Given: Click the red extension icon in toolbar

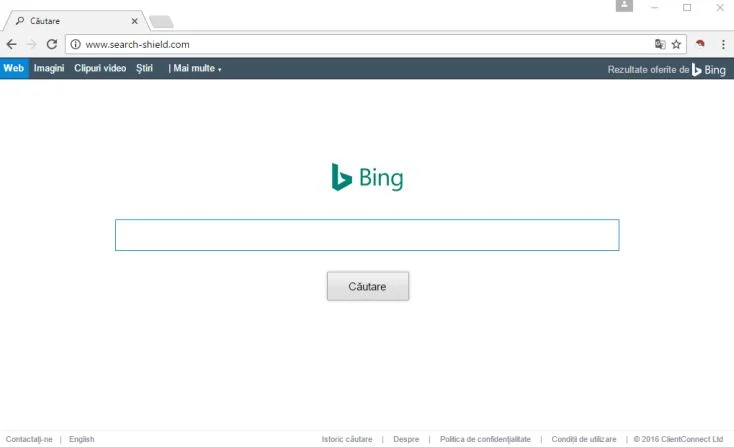Looking at the screenshot, I should [700, 44].
